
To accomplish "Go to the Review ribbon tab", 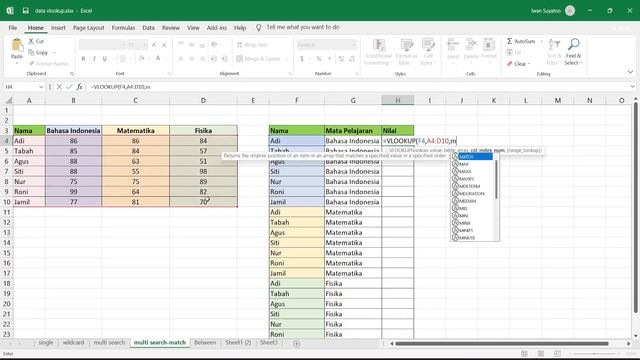I will [171, 28].
